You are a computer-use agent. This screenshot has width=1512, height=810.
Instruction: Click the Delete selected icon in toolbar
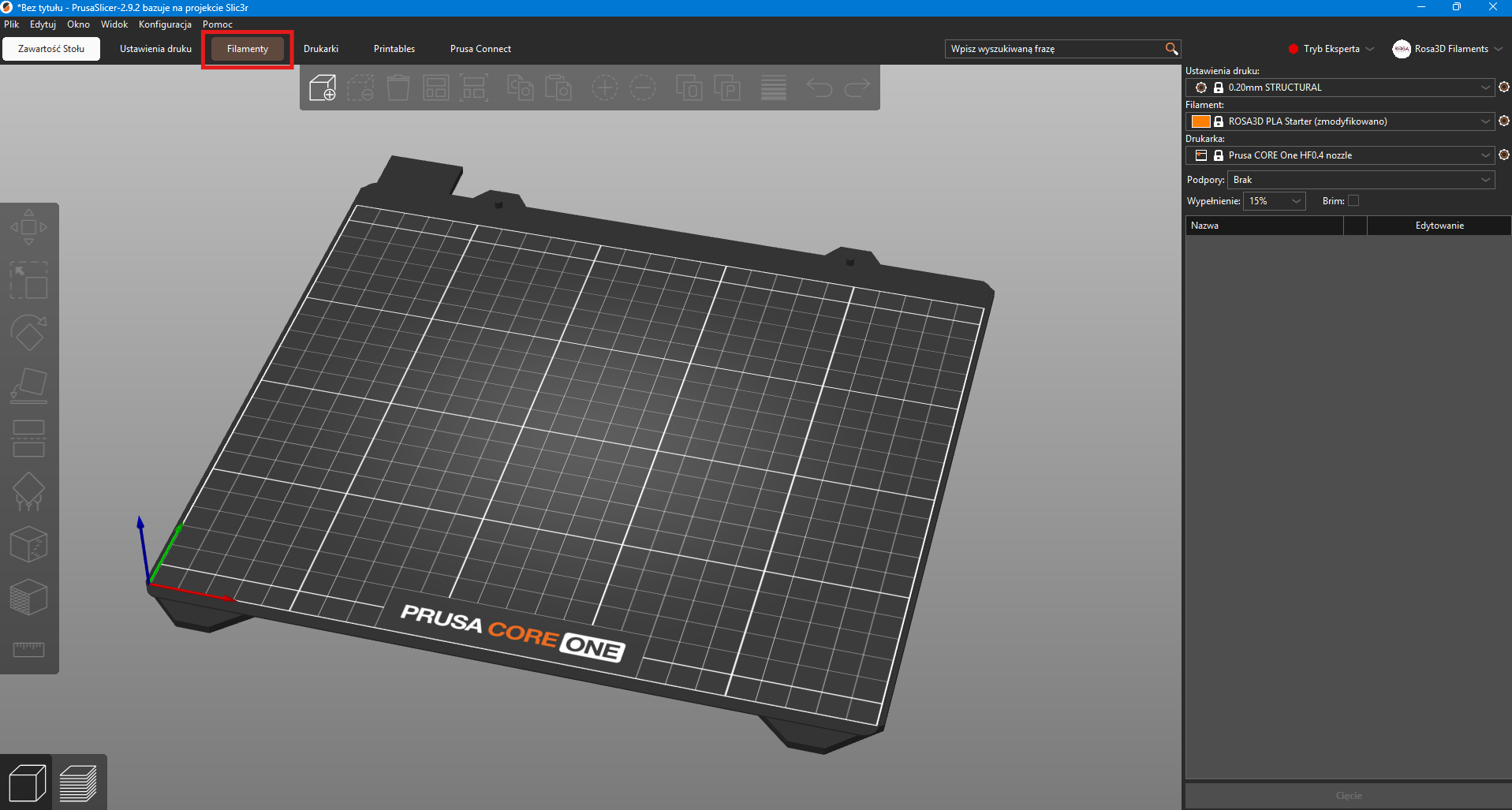360,88
